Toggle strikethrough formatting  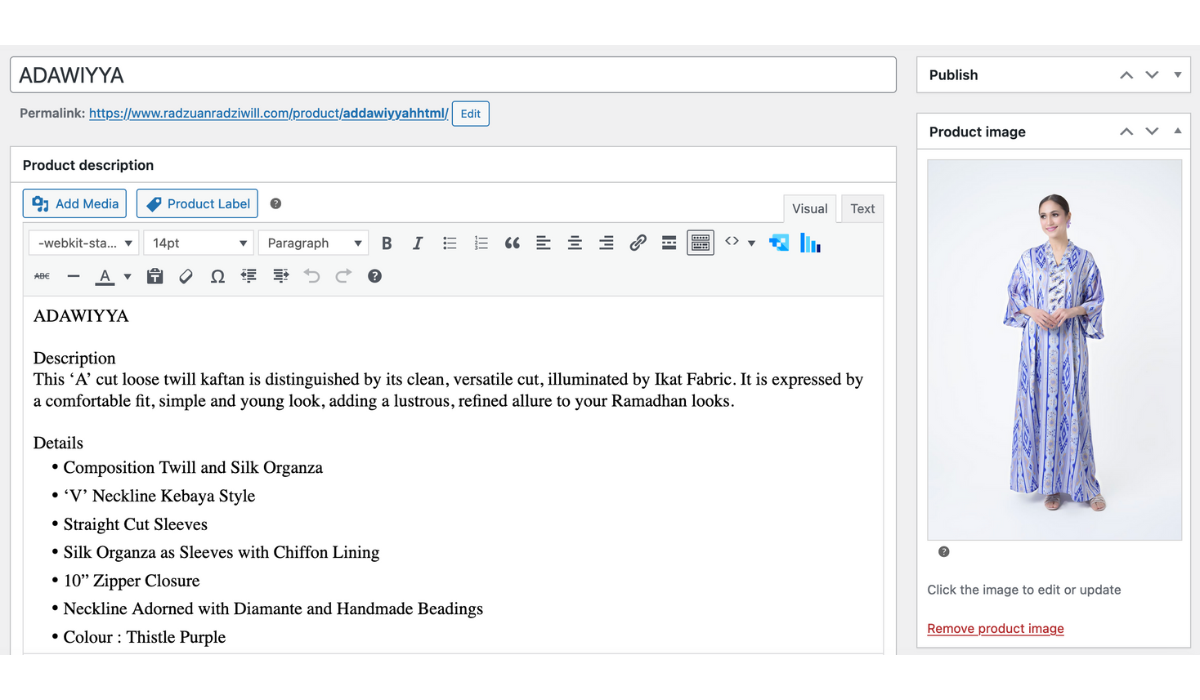(x=42, y=276)
